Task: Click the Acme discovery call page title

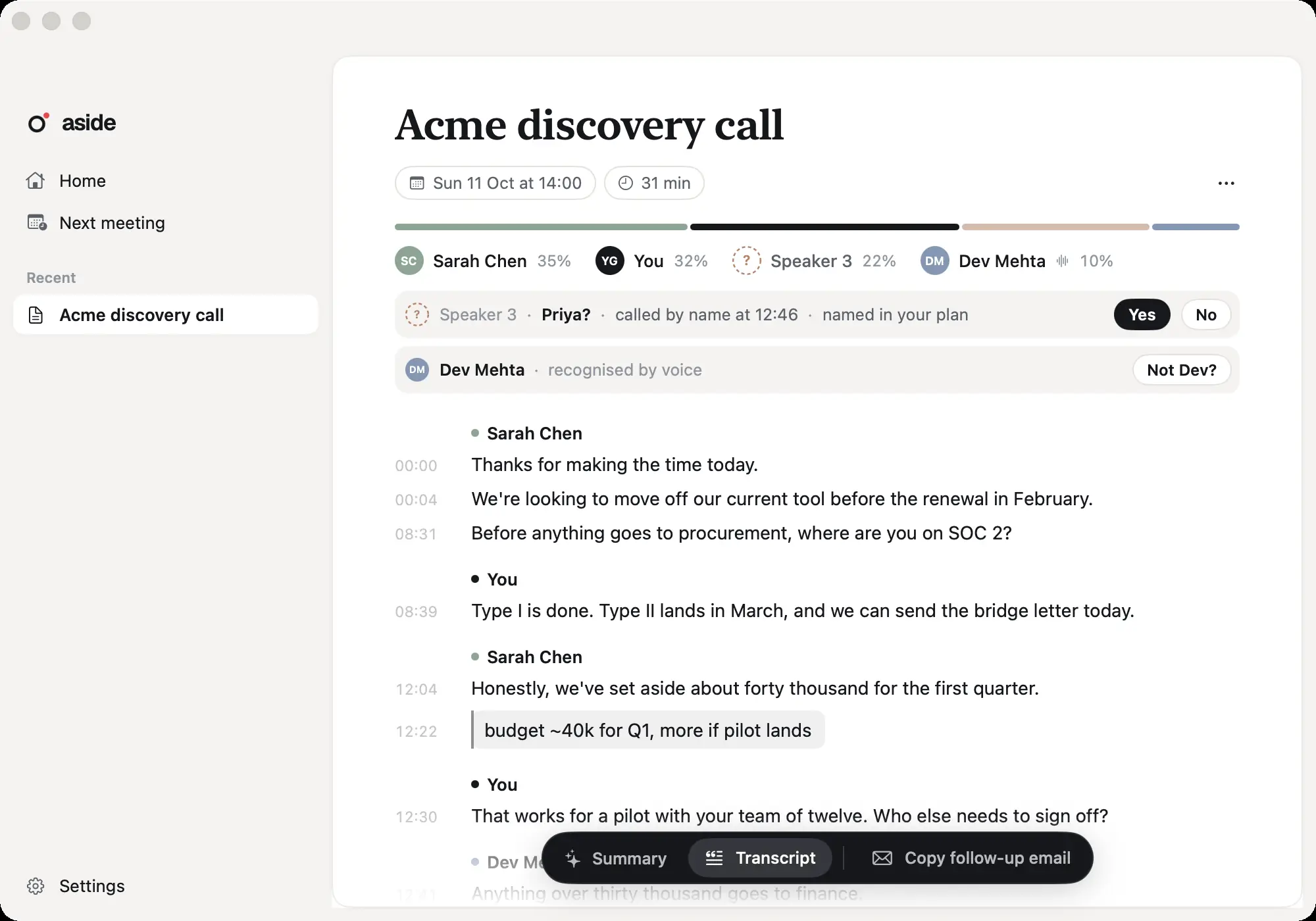Action: point(589,125)
